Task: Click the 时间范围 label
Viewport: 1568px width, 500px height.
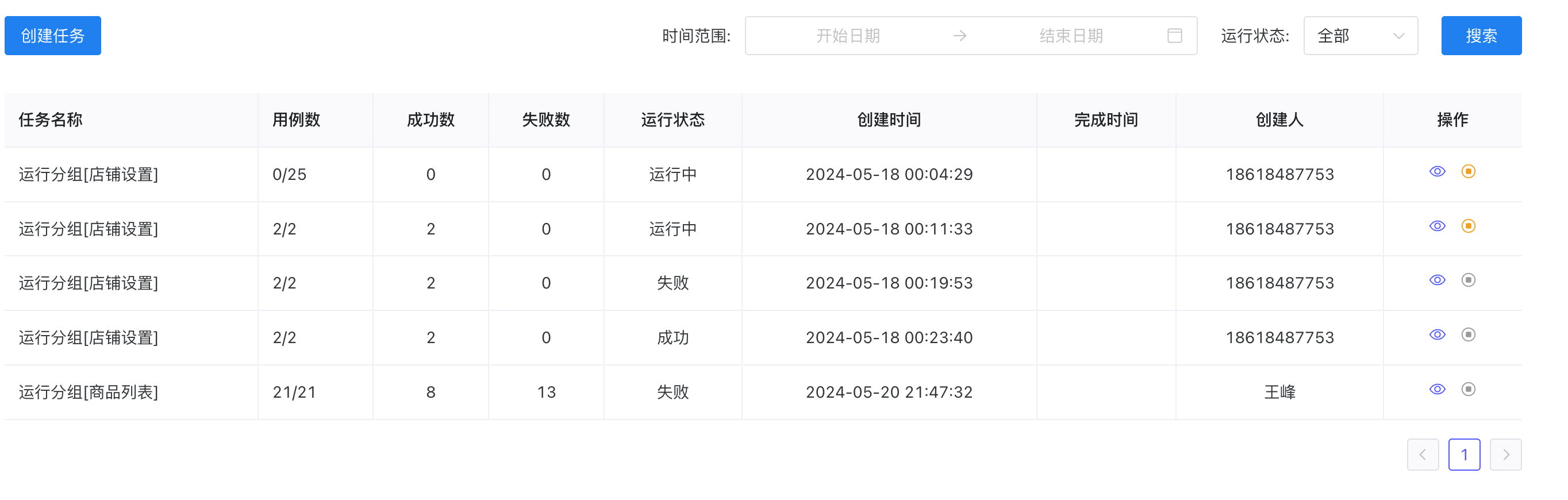Action: [x=697, y=36]
